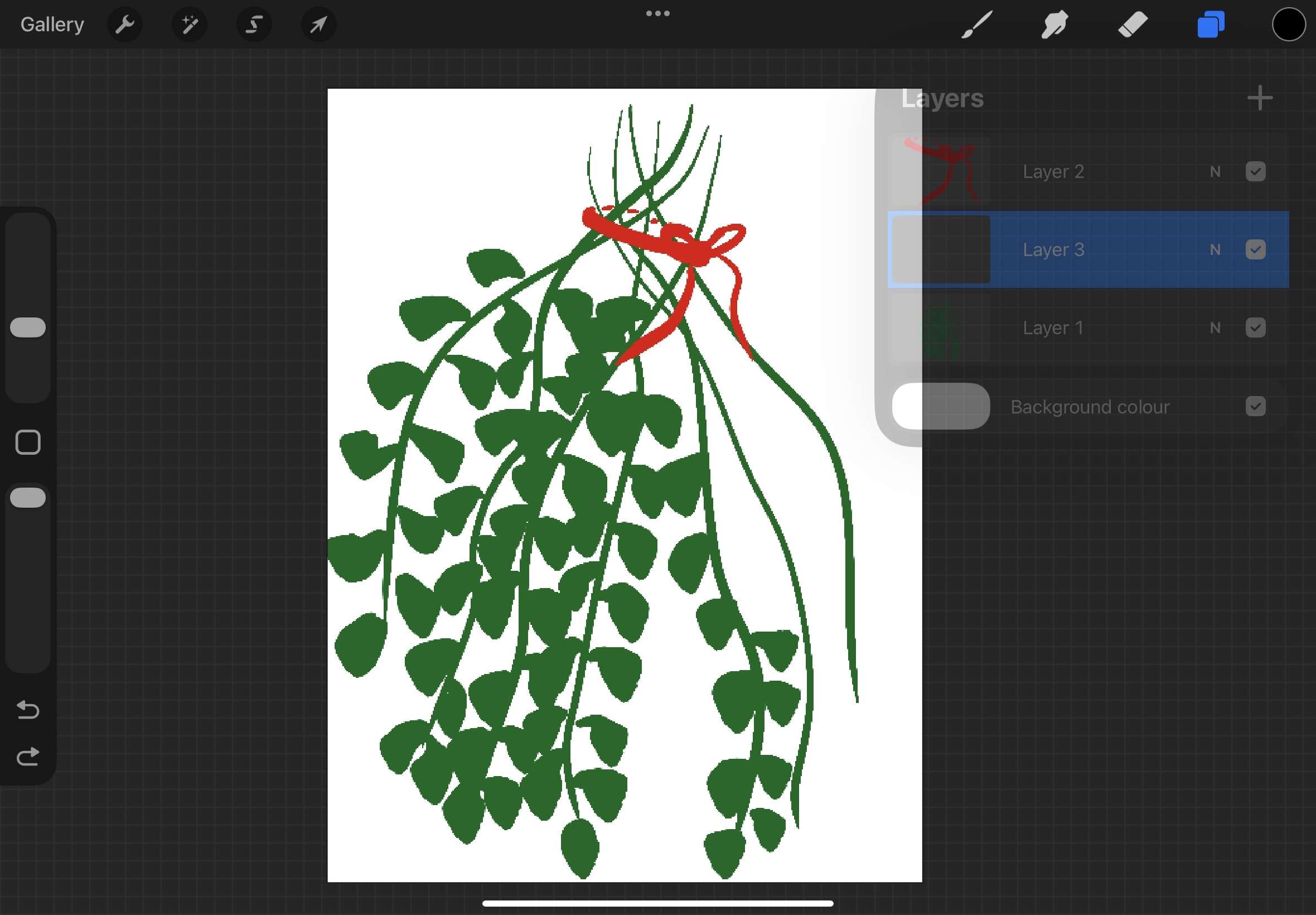1316x915 pixels.
Task: Open the black active colour swatch
Action: [x=1289, y=25]
